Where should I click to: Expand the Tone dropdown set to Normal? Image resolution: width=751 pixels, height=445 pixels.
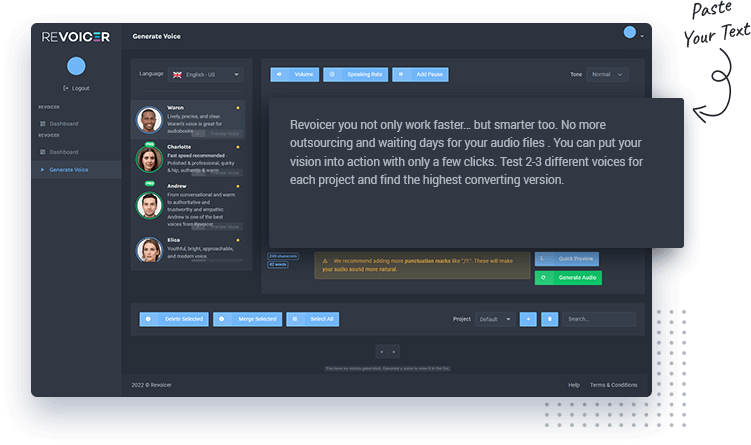(607, 74)
